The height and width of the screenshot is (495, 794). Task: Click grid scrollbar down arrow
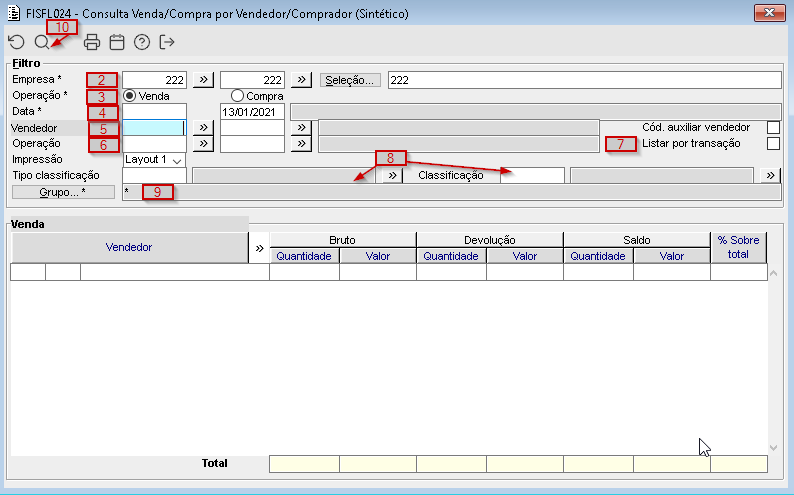pos(773,447)
